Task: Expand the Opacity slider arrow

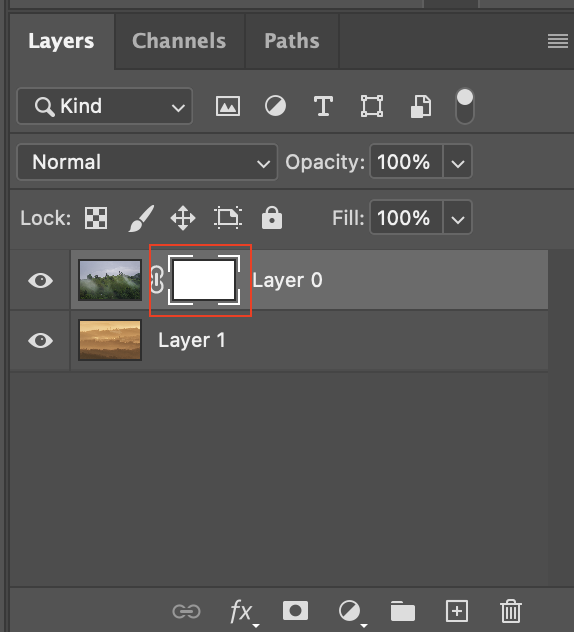Action: point(458,162)
